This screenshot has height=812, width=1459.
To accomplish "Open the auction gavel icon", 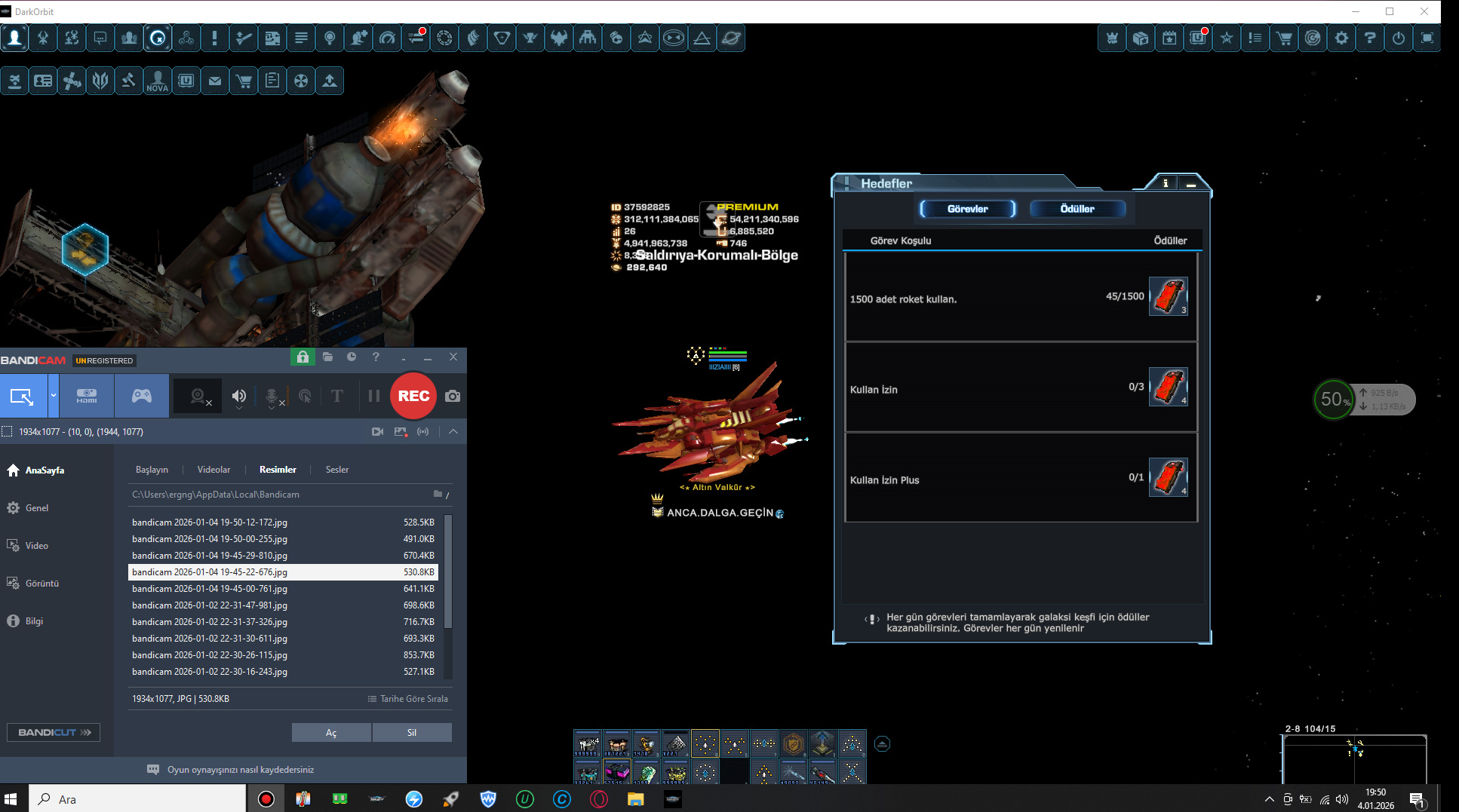I will click(x=129, y=81).
